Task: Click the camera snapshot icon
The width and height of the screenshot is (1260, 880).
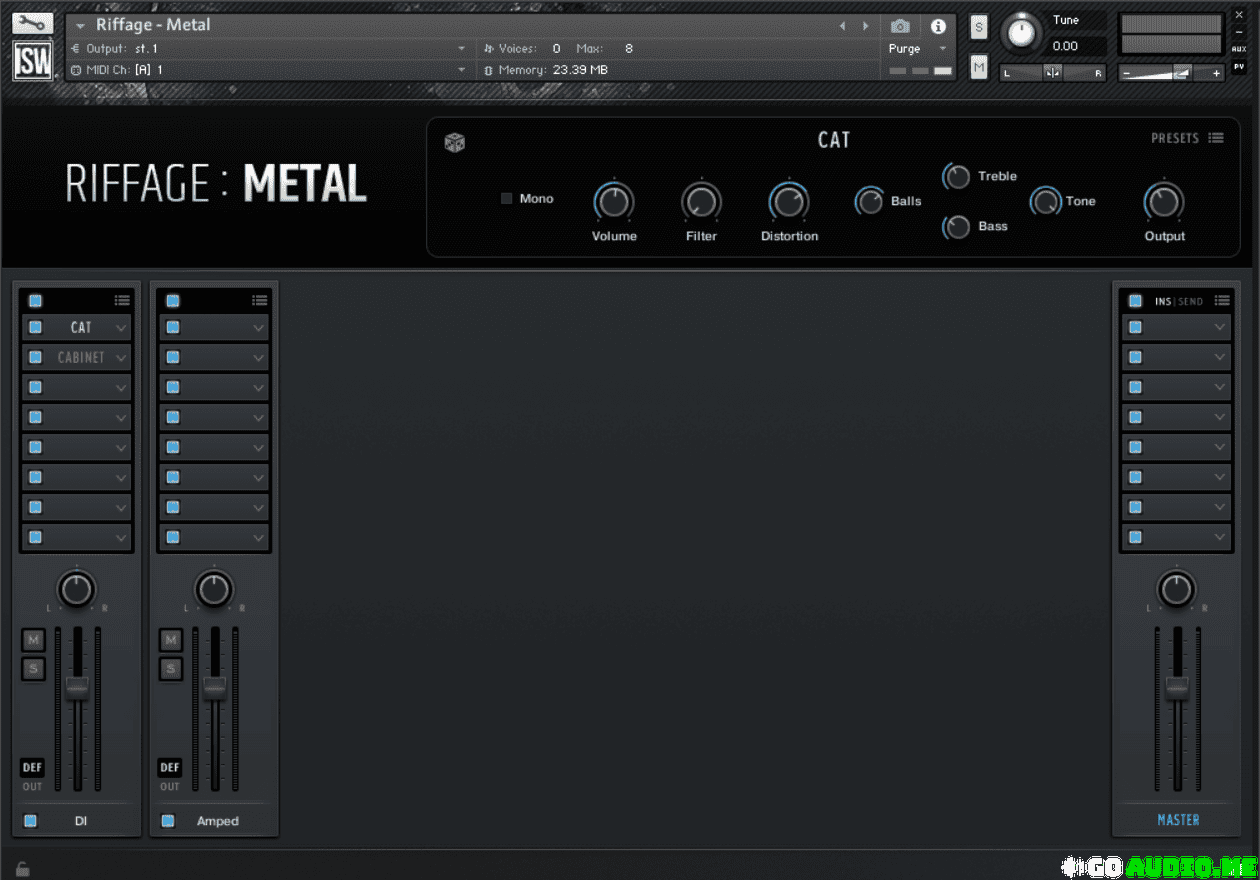Action: 900,27
